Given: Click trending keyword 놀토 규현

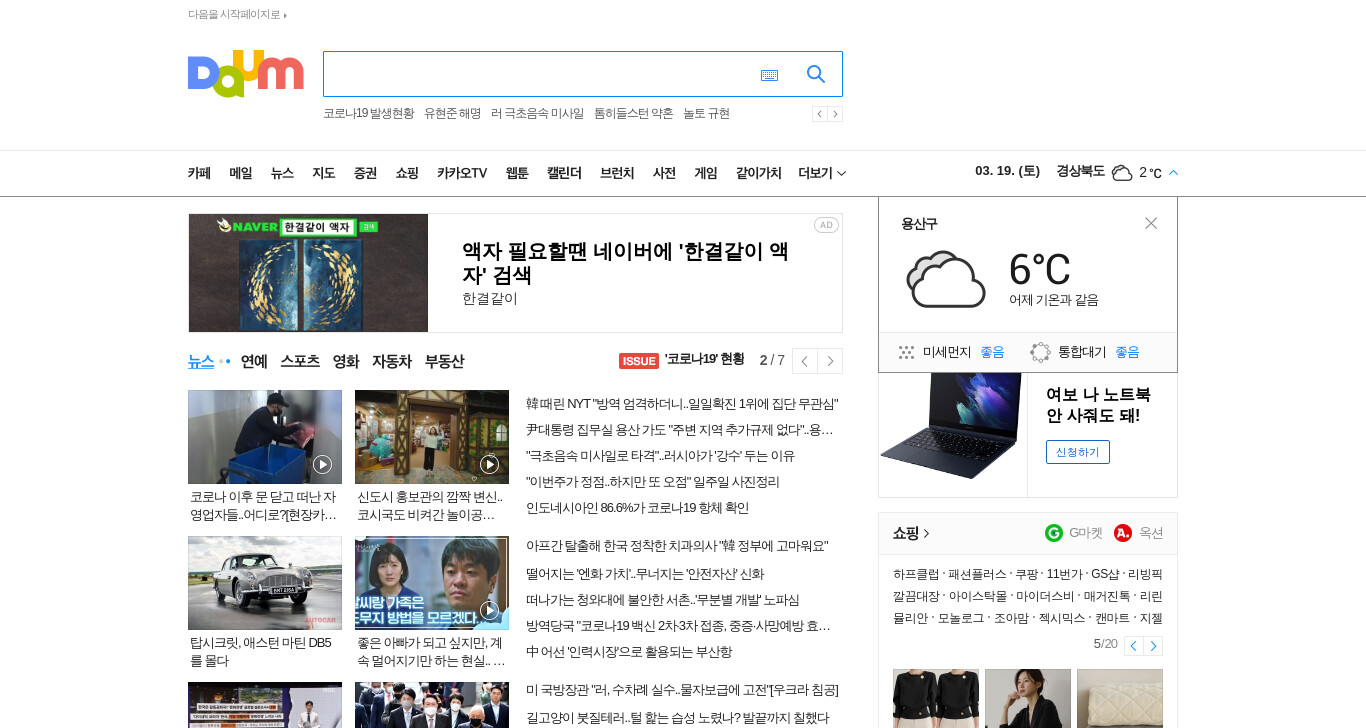Looking at the screenshot, I should (x=706, y=114).
